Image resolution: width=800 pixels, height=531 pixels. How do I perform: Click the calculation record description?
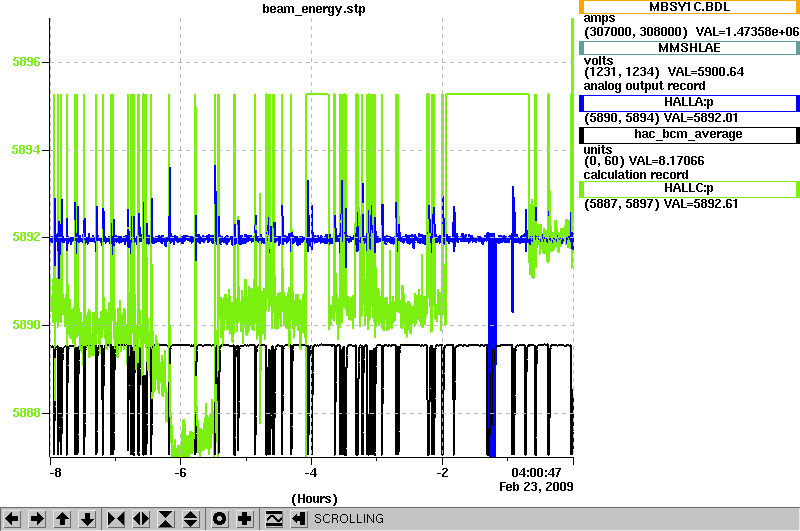[636, 175]
